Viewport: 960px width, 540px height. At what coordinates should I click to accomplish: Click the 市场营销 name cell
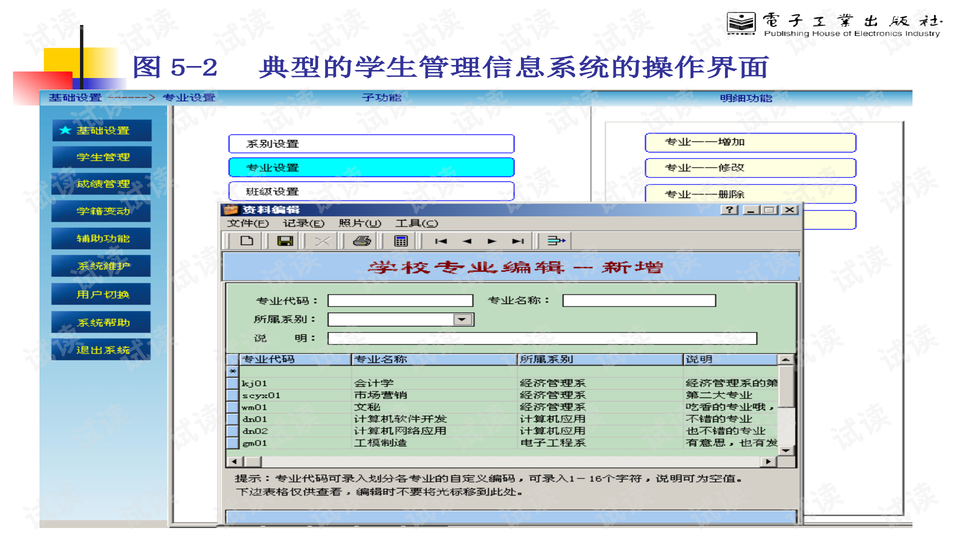(x=435, y=396)
